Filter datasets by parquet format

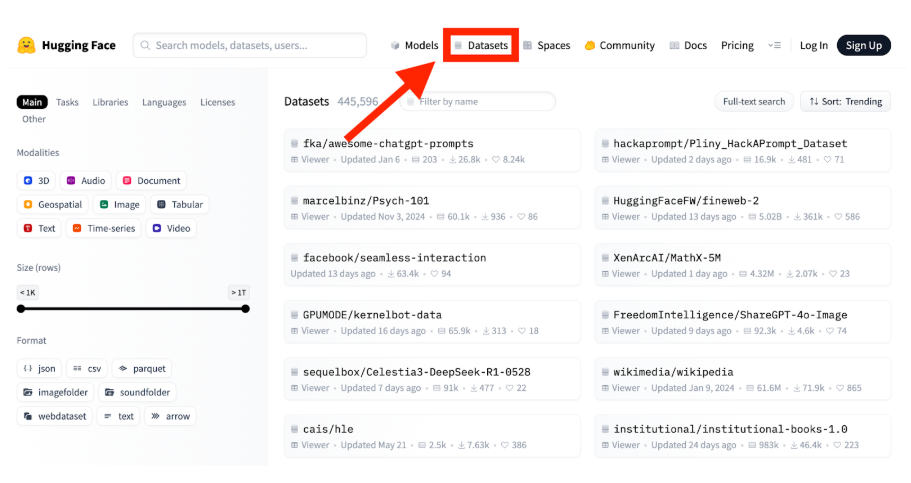coord(141,368)
